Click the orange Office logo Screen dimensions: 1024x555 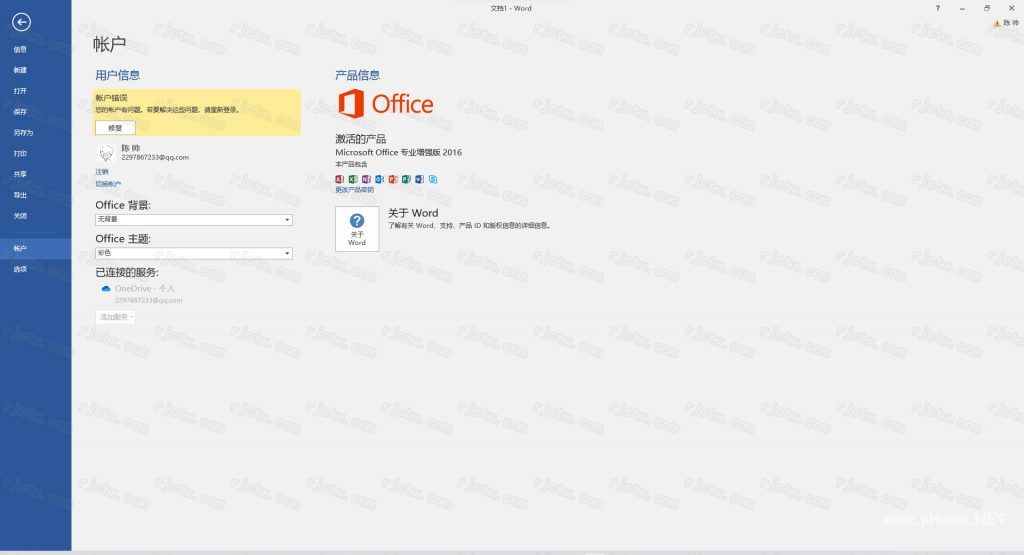(x=385, y=104)
